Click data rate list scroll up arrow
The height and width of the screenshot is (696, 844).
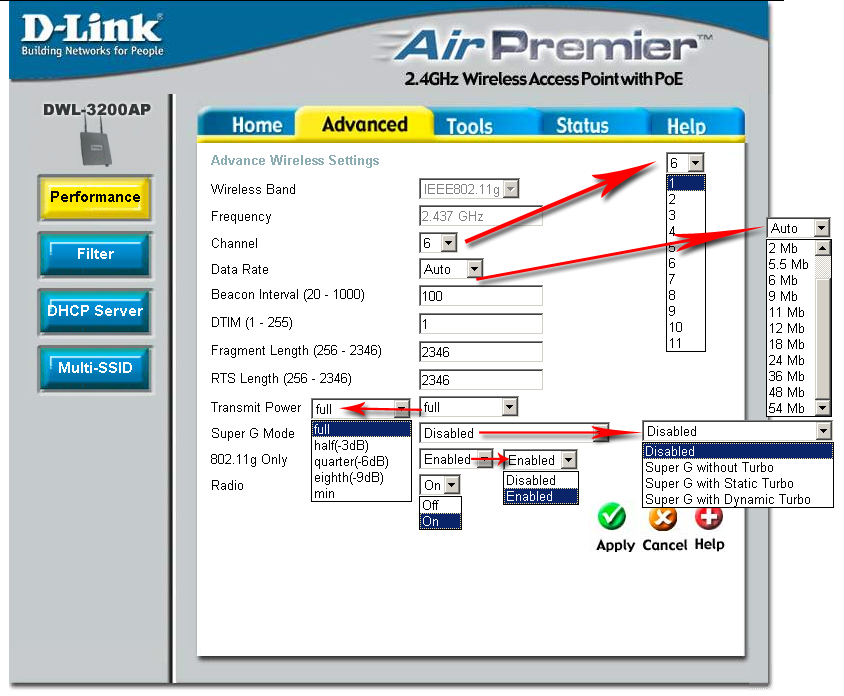coord(822,248)
